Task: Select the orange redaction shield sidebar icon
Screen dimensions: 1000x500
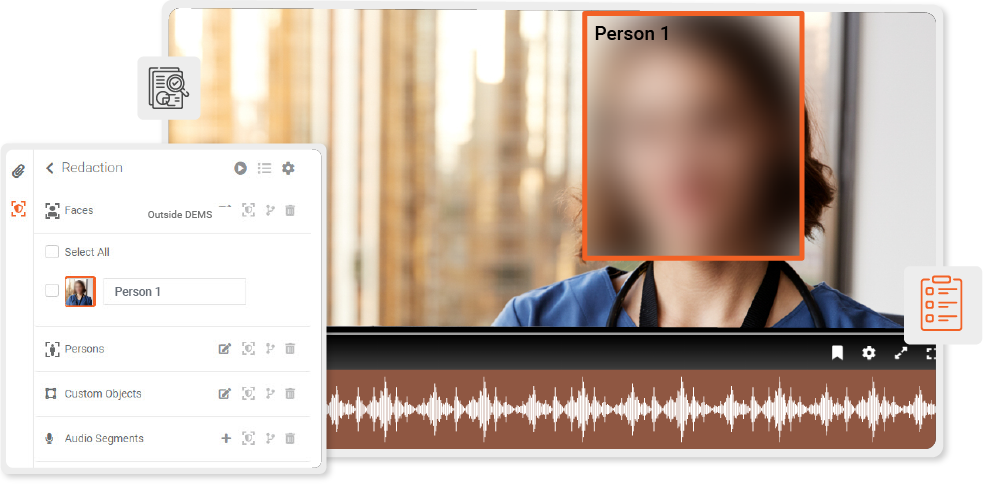Action: click(x=18, y=209)
